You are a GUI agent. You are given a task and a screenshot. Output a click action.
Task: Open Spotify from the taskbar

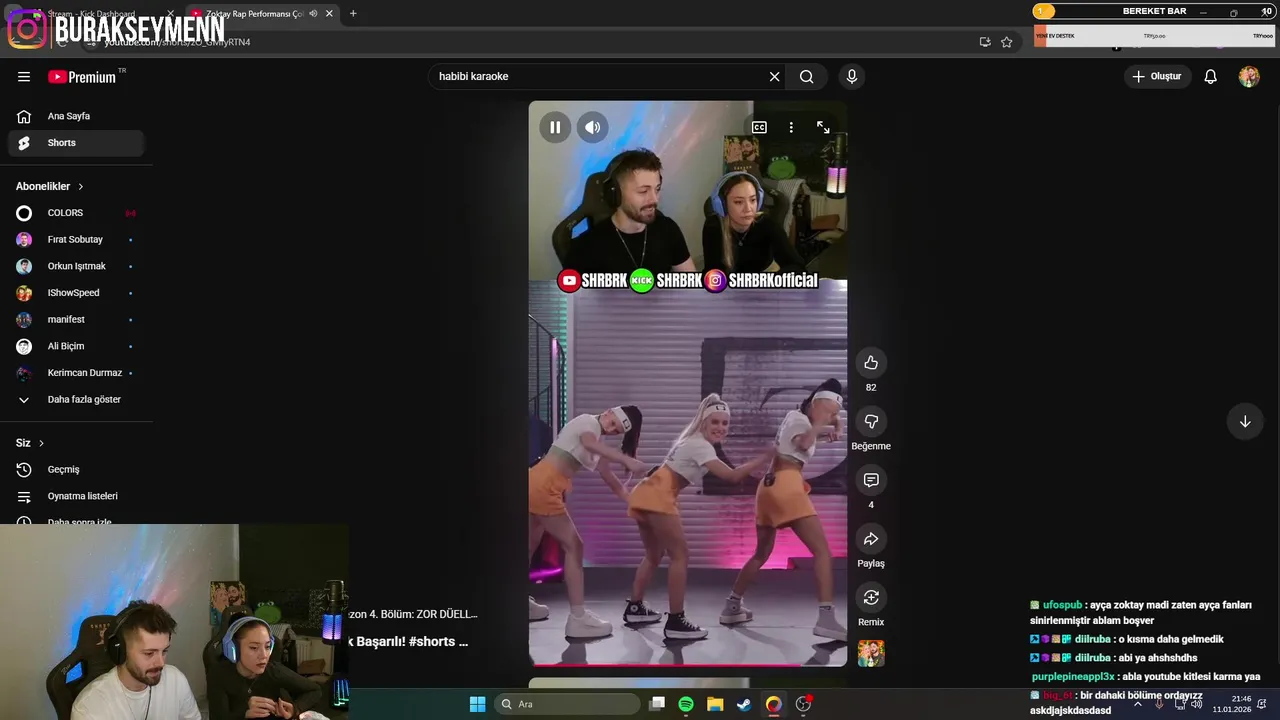(686, 704)
